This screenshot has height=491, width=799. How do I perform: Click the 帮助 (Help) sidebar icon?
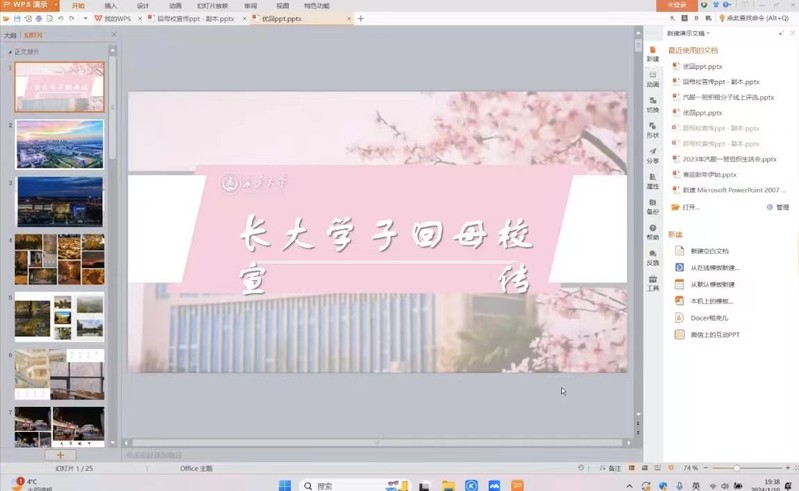click(652, 232)
